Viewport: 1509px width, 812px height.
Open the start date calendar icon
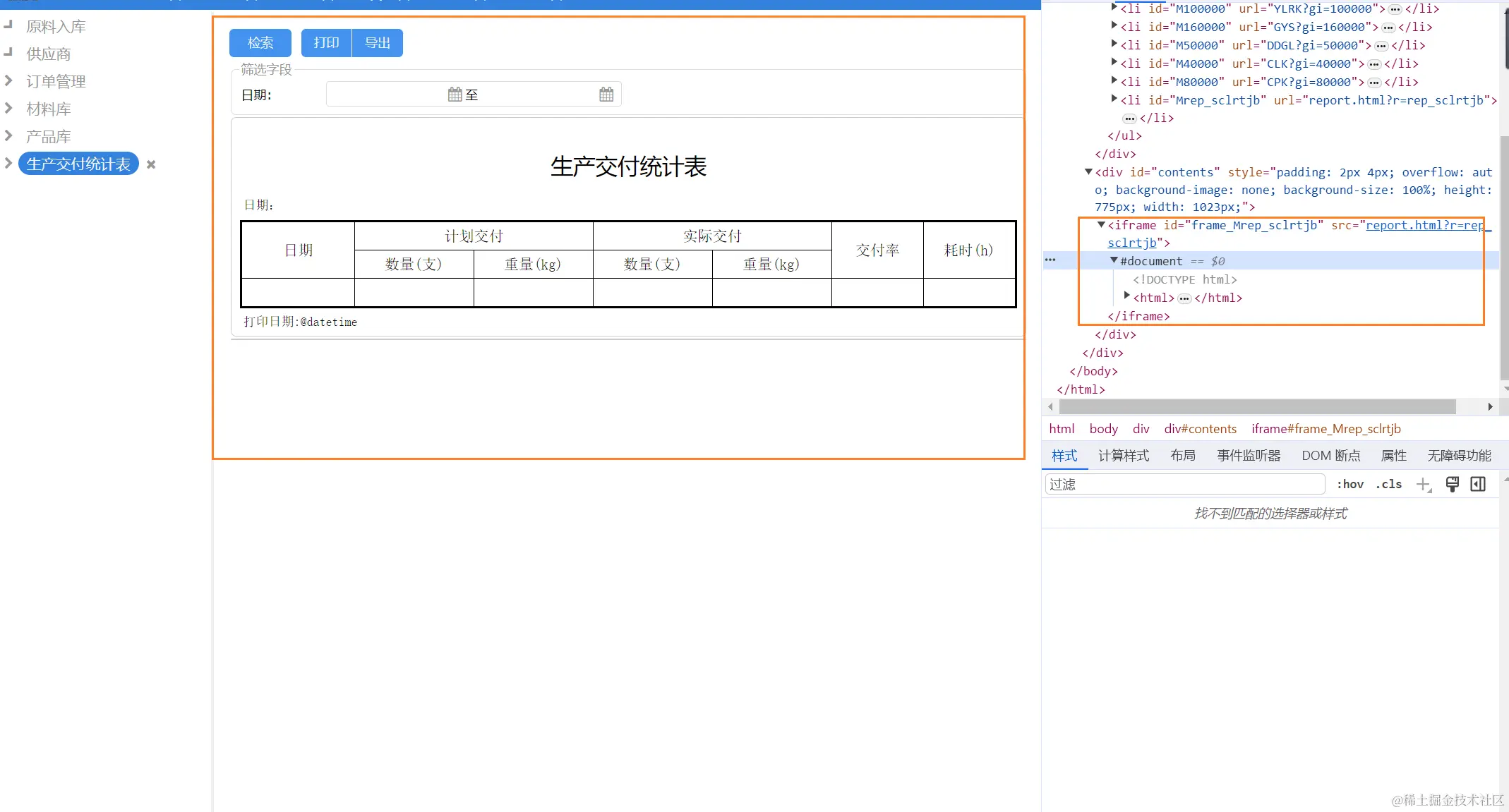[x=455, y=95]
